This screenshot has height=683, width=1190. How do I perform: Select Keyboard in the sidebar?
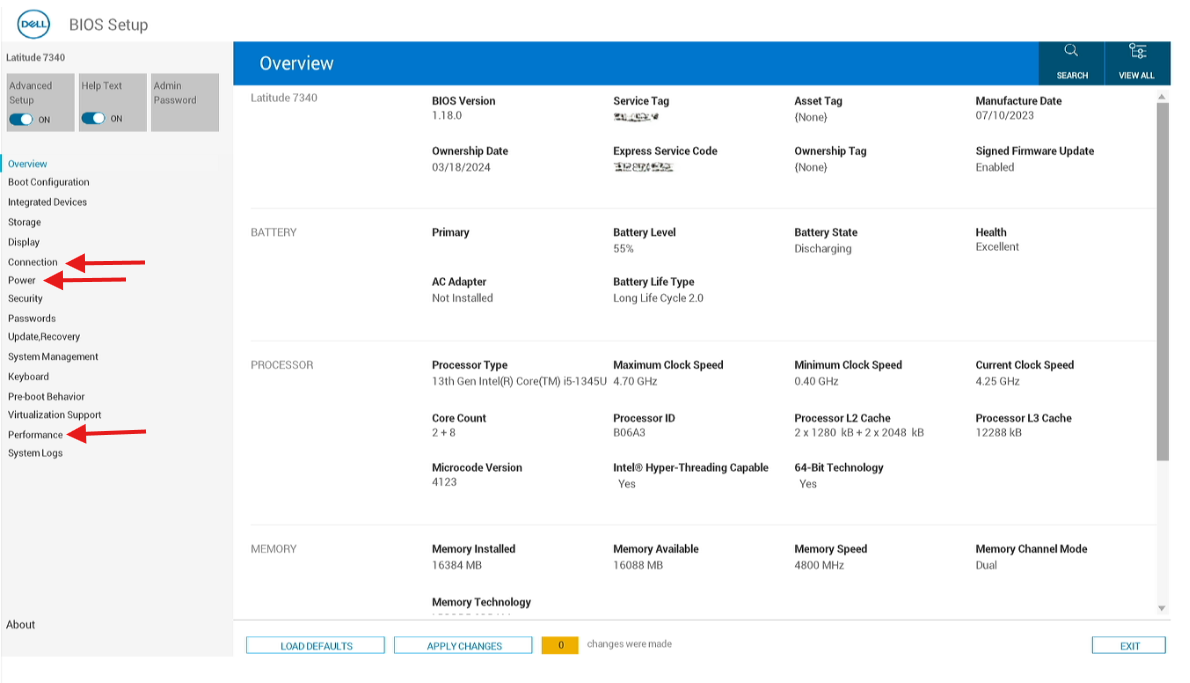[28, 376]
